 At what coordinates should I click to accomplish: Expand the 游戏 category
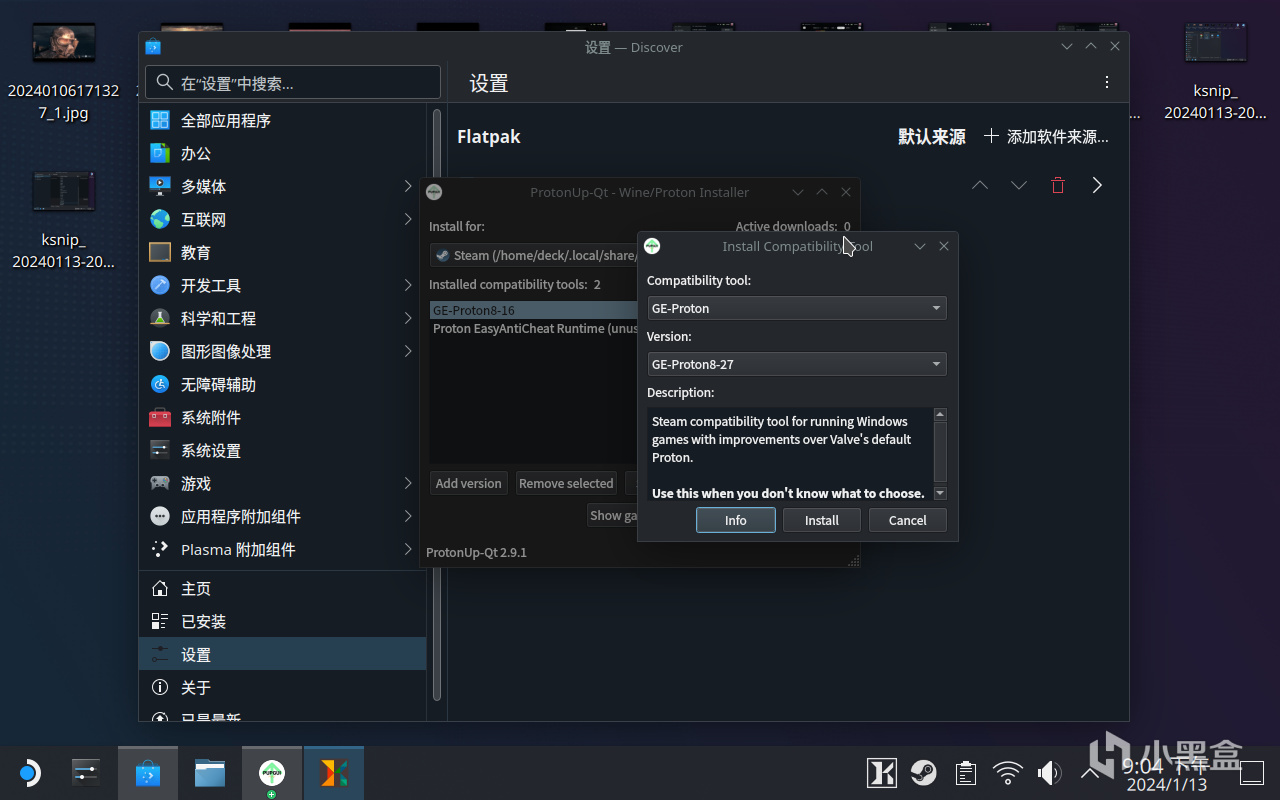[408, 483]
